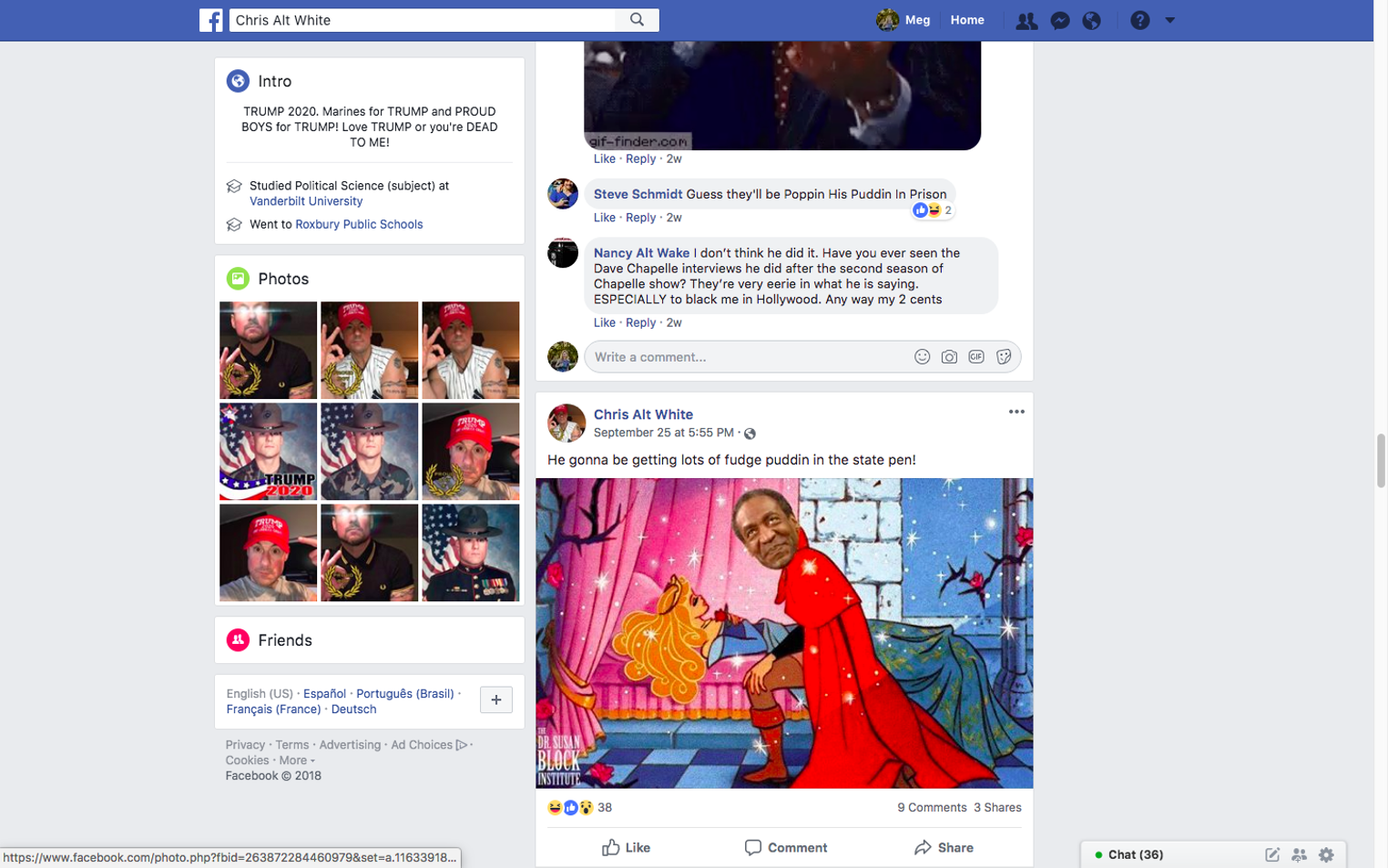Click the green Photos section icon
This screenshot has width=1388, height=868.
tap(238, 279)
